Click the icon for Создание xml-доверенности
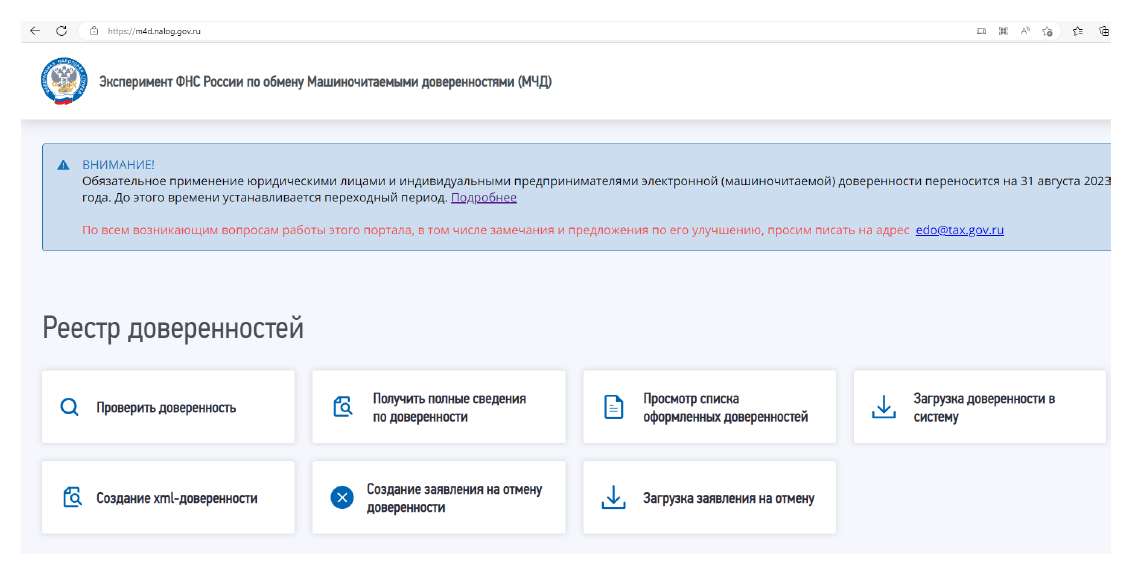Screen dimensions: 1138x570 click(71, 498)
